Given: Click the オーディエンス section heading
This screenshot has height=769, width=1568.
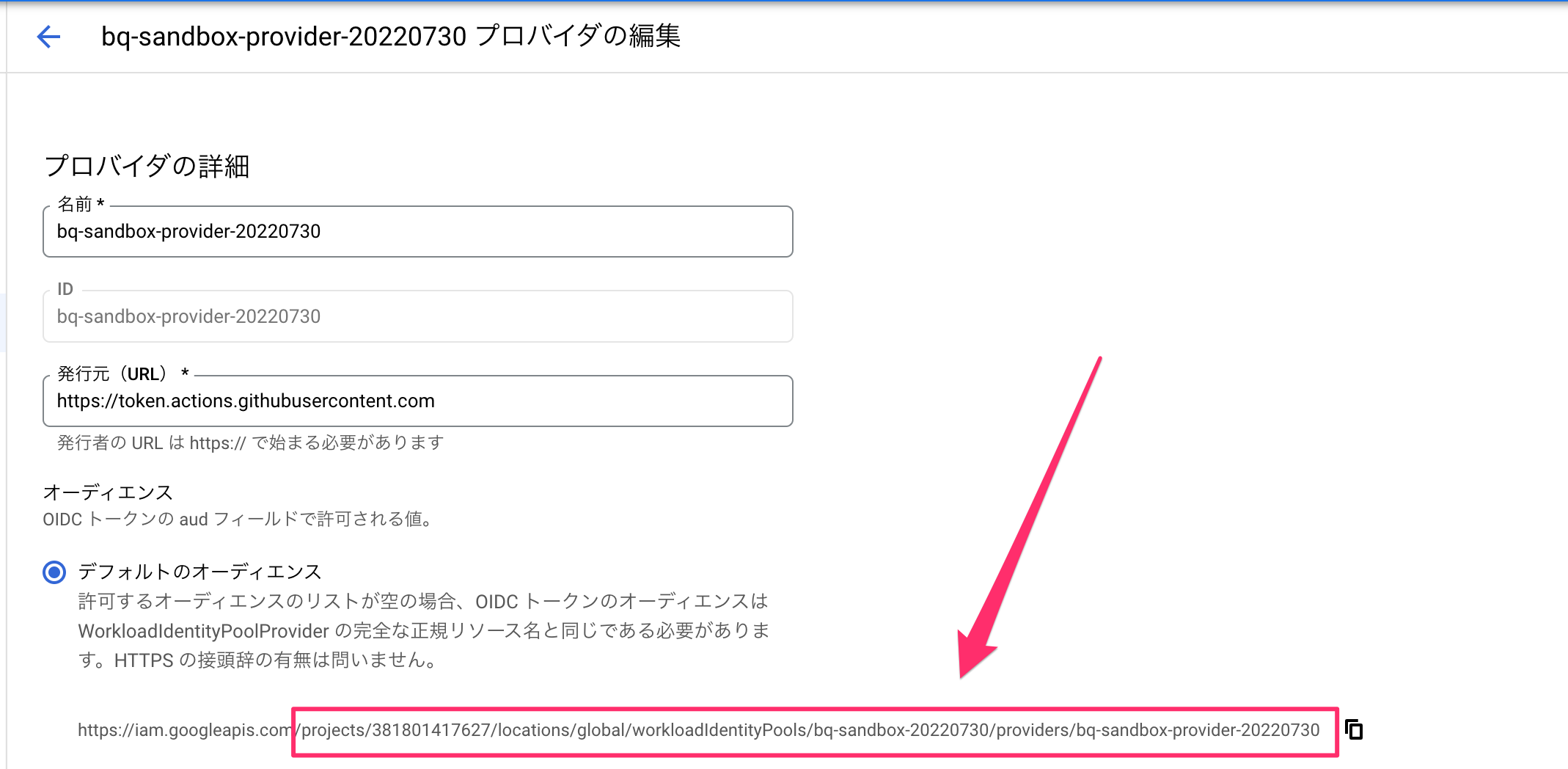Looking at the screenshot, I should (x=108, y=492).
